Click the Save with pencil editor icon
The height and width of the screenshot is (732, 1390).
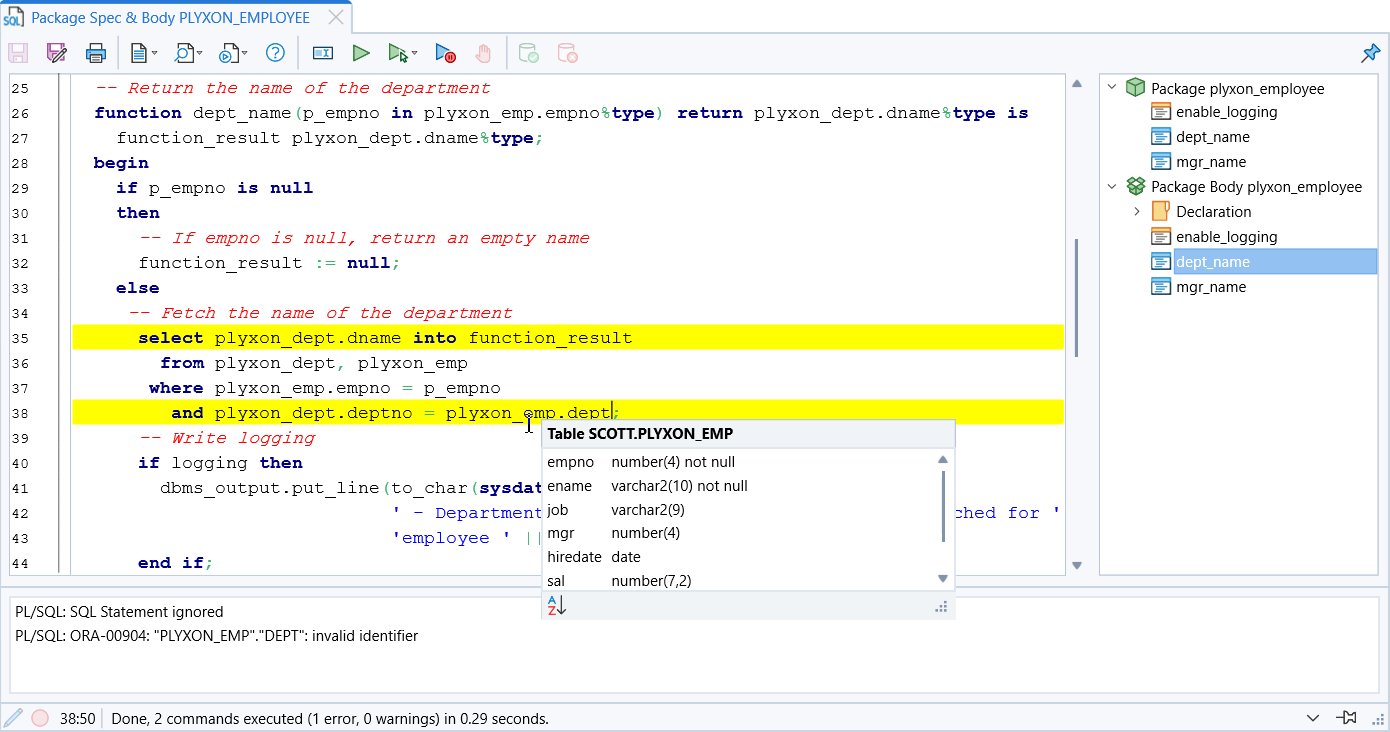pyautogui.click(x=57, y=52)
